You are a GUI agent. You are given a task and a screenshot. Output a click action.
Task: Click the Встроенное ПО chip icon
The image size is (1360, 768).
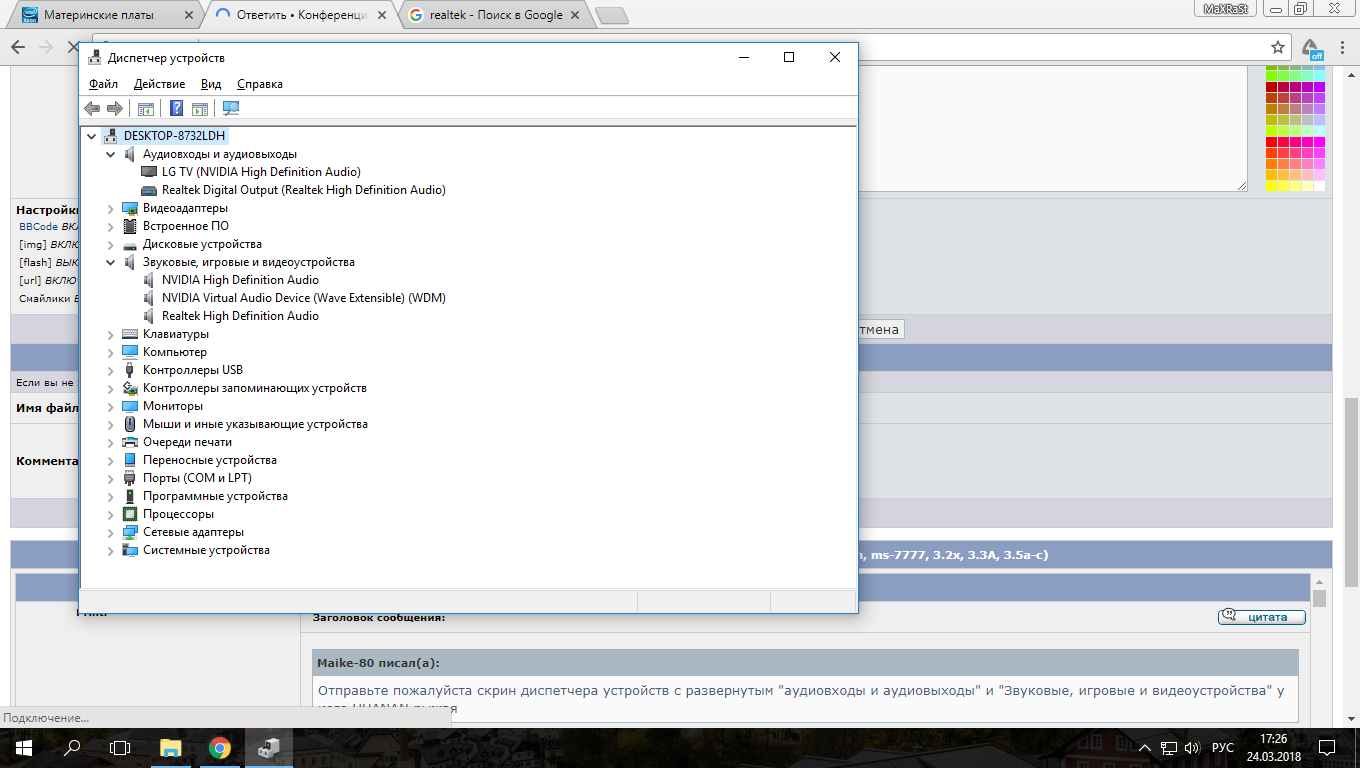tap(129, 226)
